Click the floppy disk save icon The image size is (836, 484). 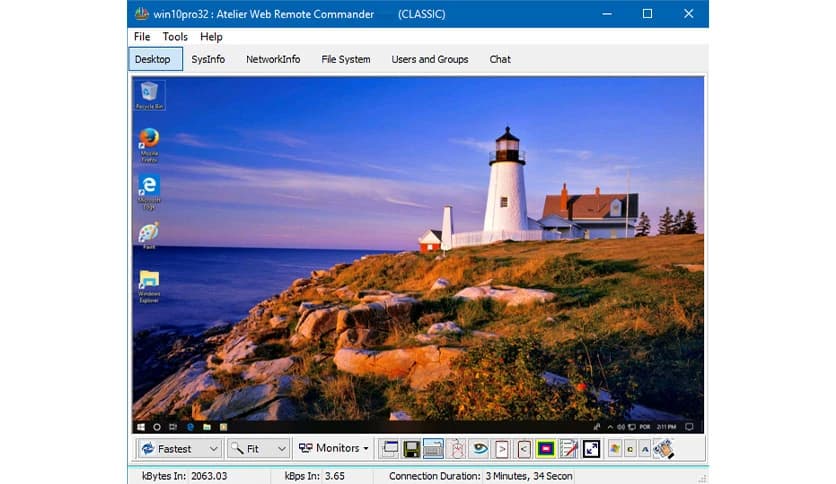(x=411, y=449)
